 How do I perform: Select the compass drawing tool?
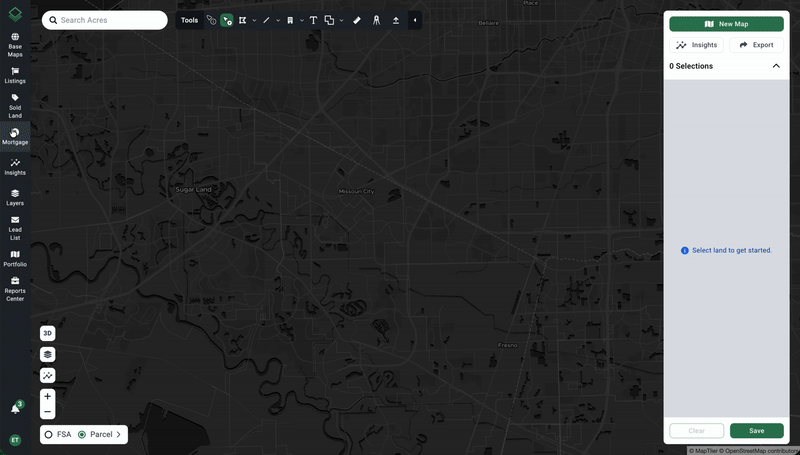(376, 20)
